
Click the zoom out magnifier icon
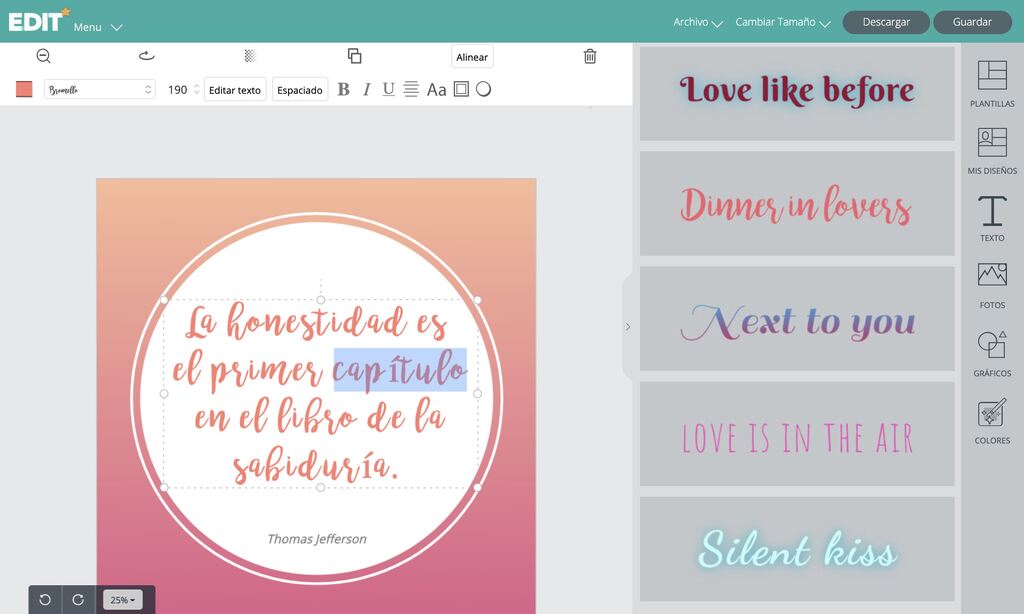[x=43, y=56]
